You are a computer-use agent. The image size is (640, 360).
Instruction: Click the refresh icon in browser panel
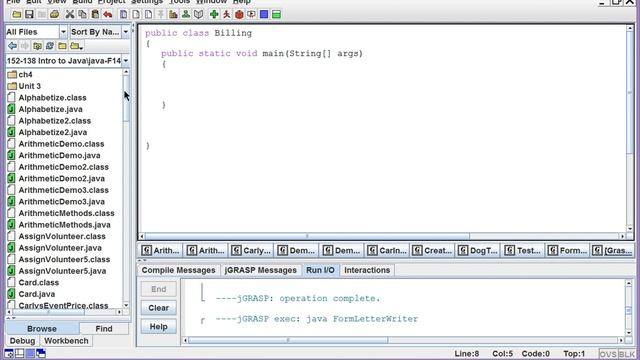pyautogui.click(x=50, y=46)
